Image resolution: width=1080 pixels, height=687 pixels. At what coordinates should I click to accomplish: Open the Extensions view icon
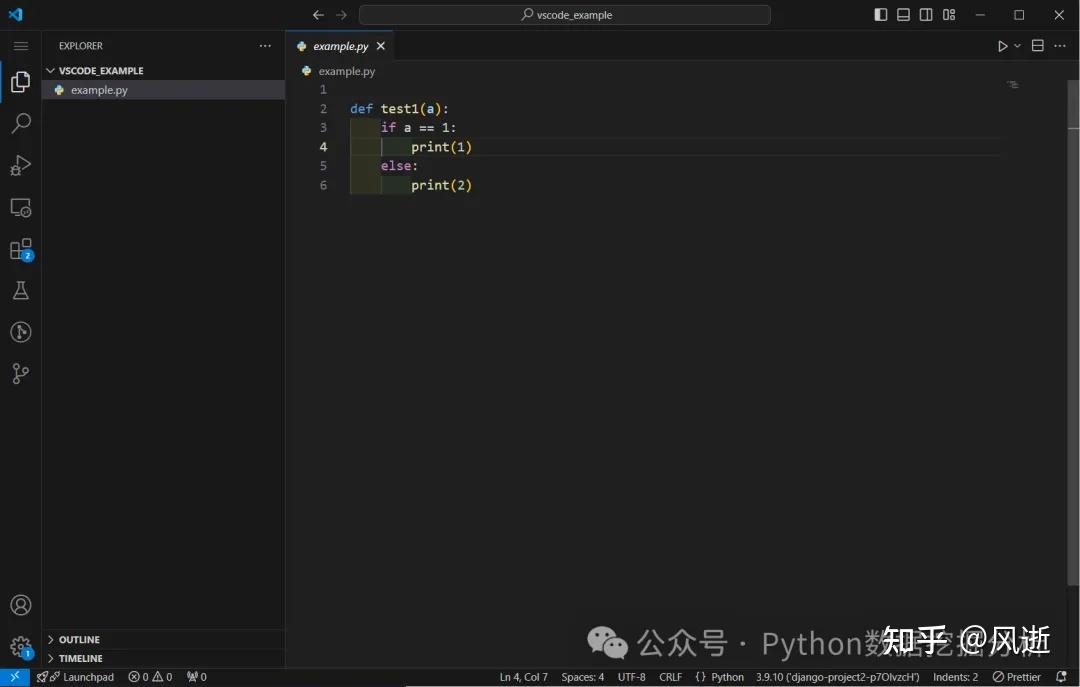[x=20, y=249]
